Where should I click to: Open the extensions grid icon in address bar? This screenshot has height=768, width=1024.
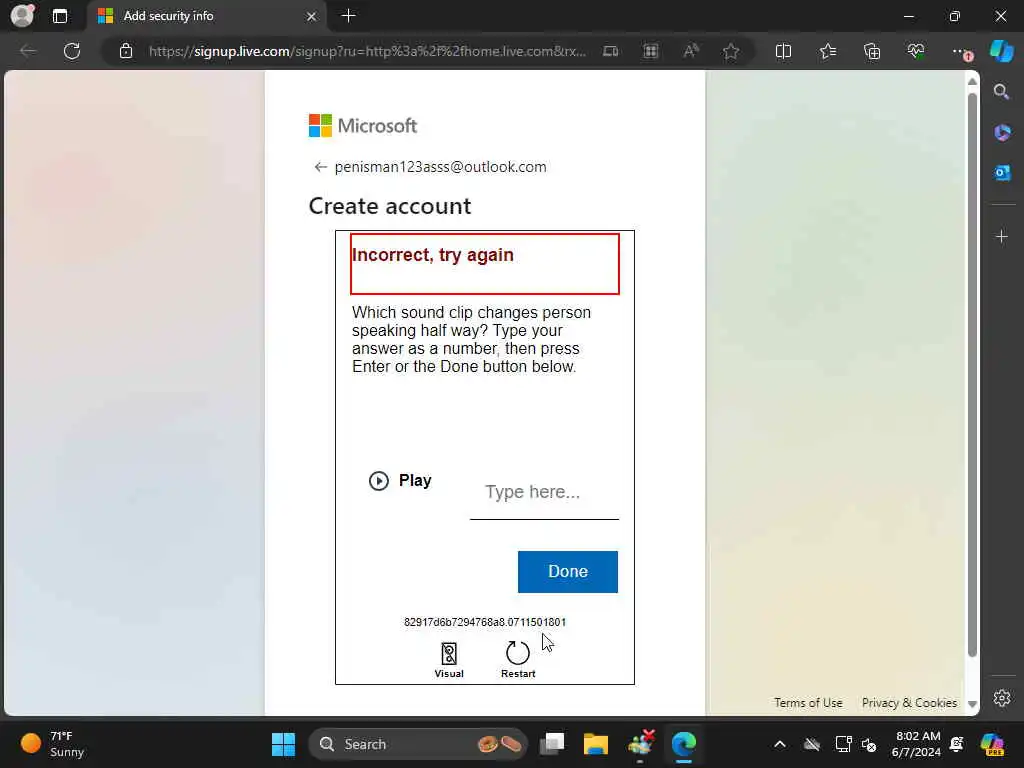pos(650,51)
